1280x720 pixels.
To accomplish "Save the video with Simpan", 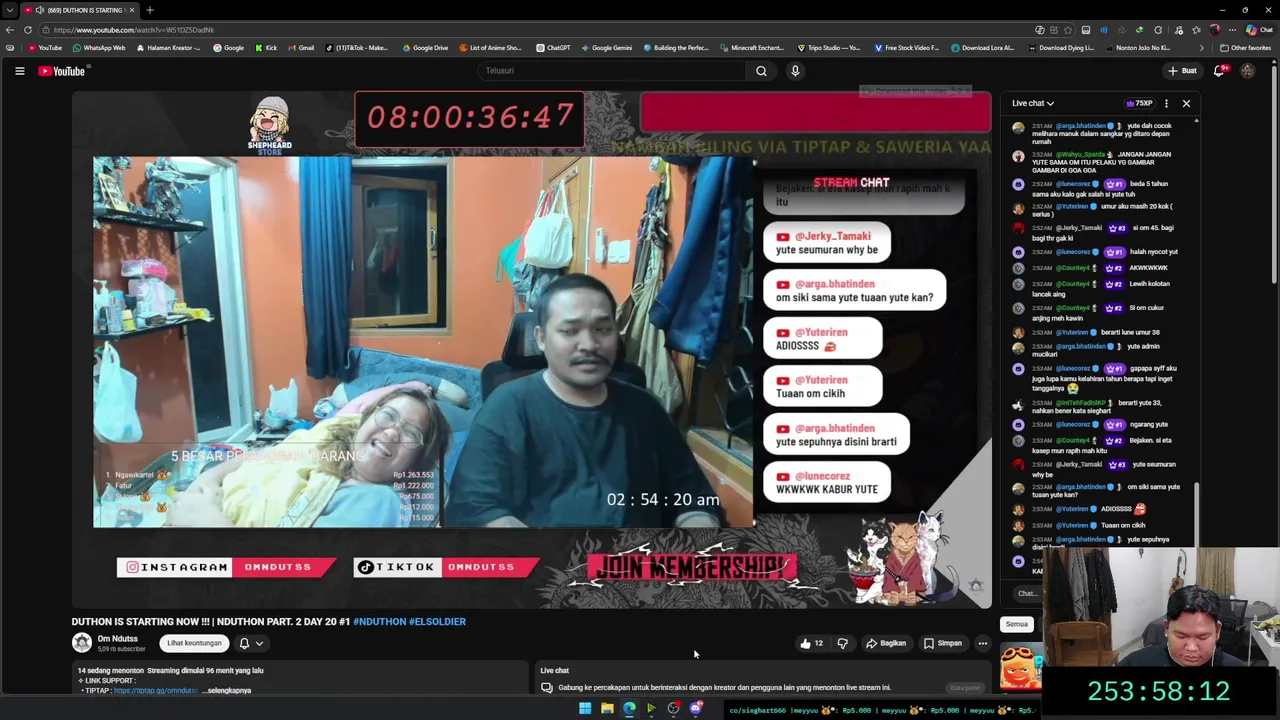I will click(943, 643).
